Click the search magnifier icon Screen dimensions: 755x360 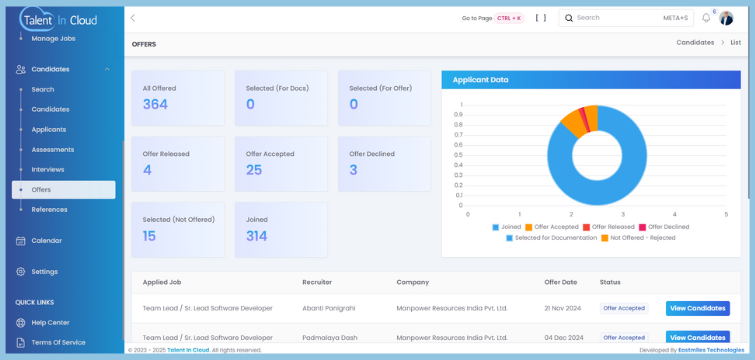click(x=569, y=18)
